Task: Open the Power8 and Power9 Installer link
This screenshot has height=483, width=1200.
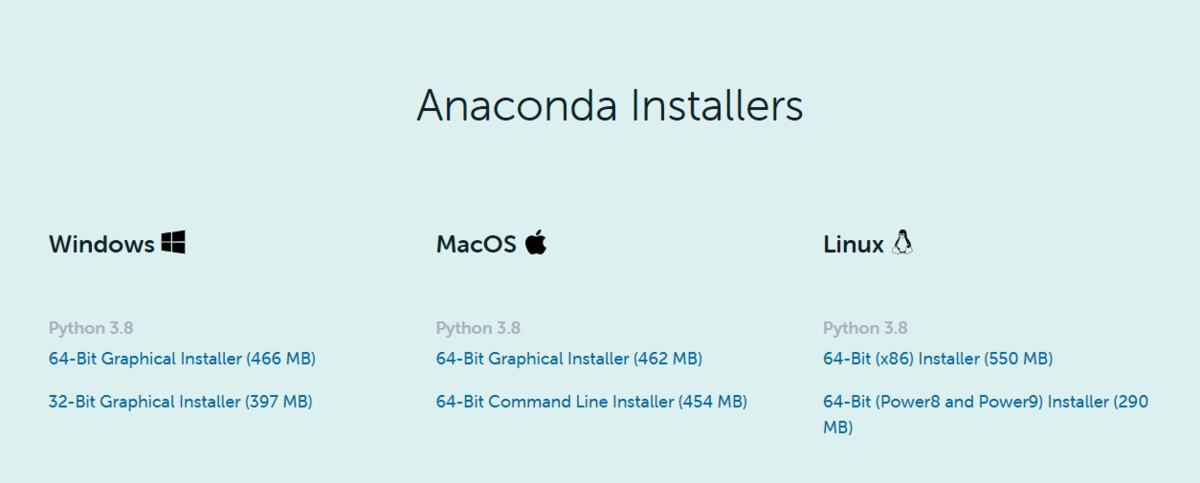Action: pyautogui.click(x=985, y=402)
